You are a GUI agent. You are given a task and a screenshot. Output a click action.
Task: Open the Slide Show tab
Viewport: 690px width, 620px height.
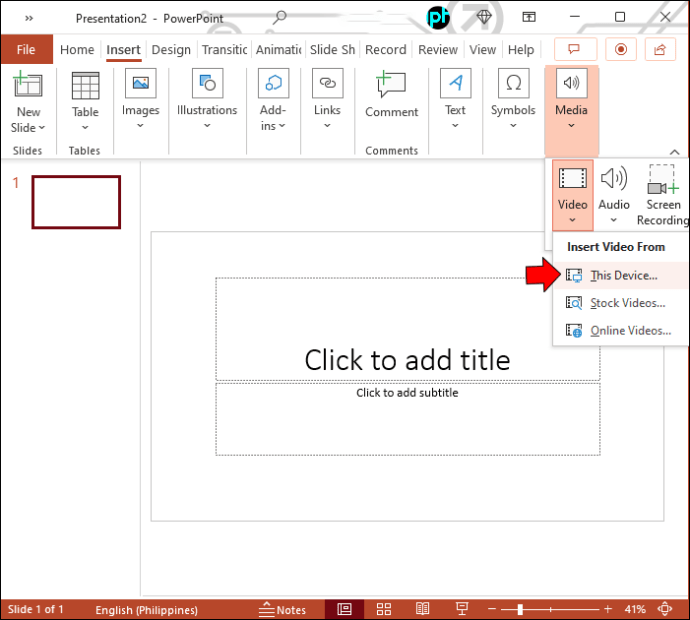click(332, 49)
